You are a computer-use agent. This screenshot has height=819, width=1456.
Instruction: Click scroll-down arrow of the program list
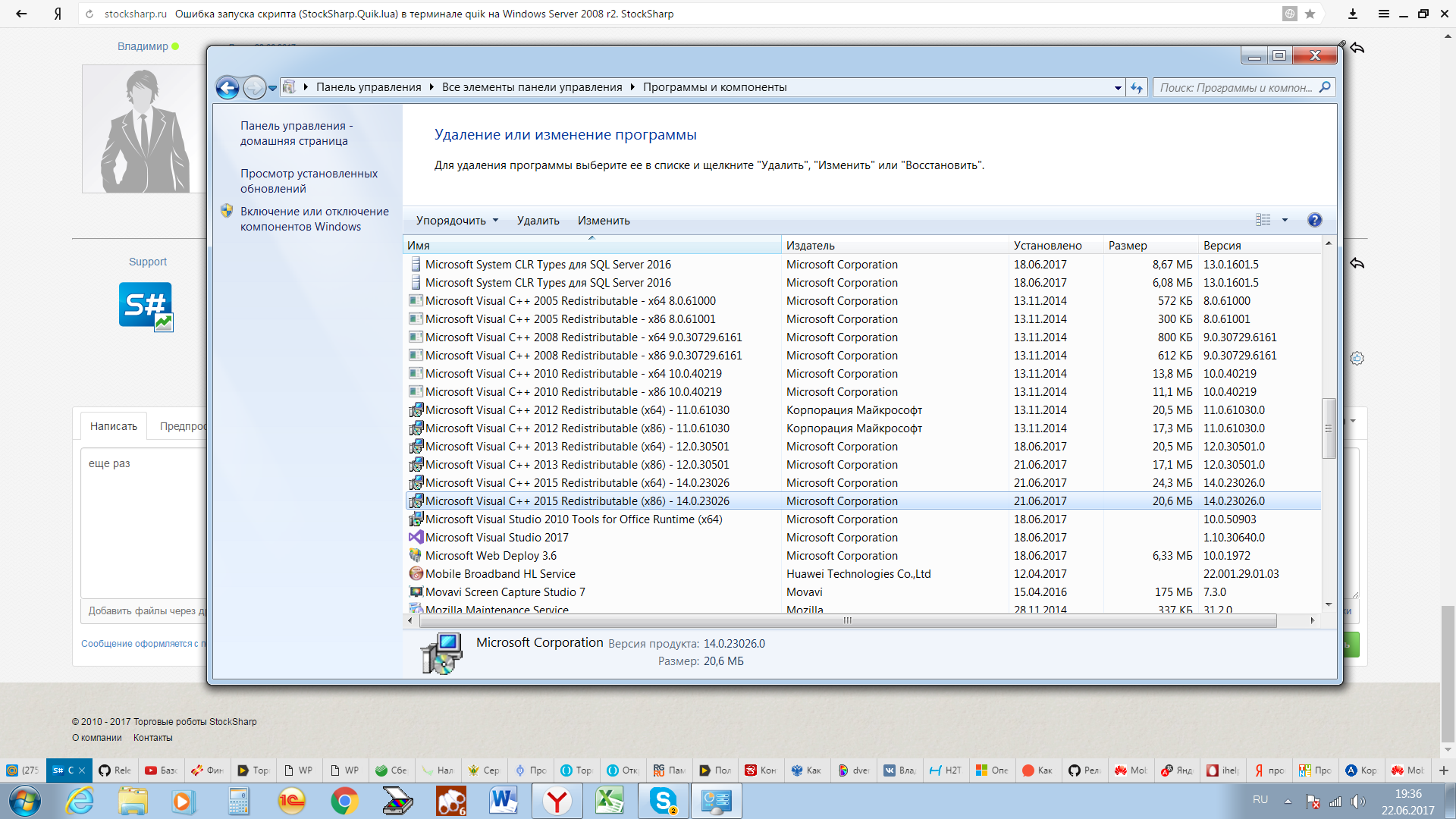pos(1328,604)
